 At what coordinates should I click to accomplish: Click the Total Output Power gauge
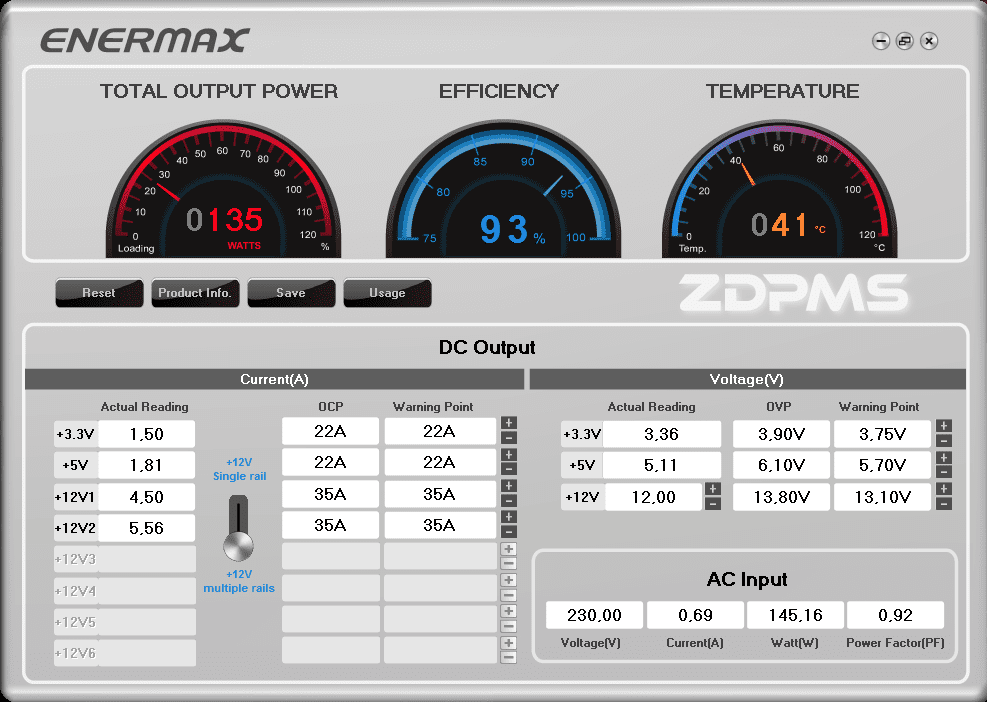[x=223, y=189]
